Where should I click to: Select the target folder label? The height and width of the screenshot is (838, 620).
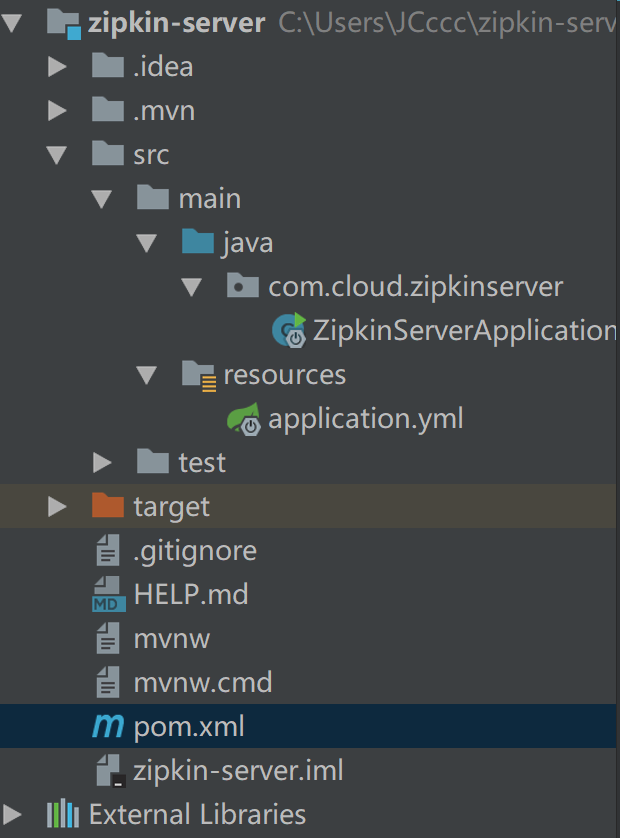click(x=172, y=507)
